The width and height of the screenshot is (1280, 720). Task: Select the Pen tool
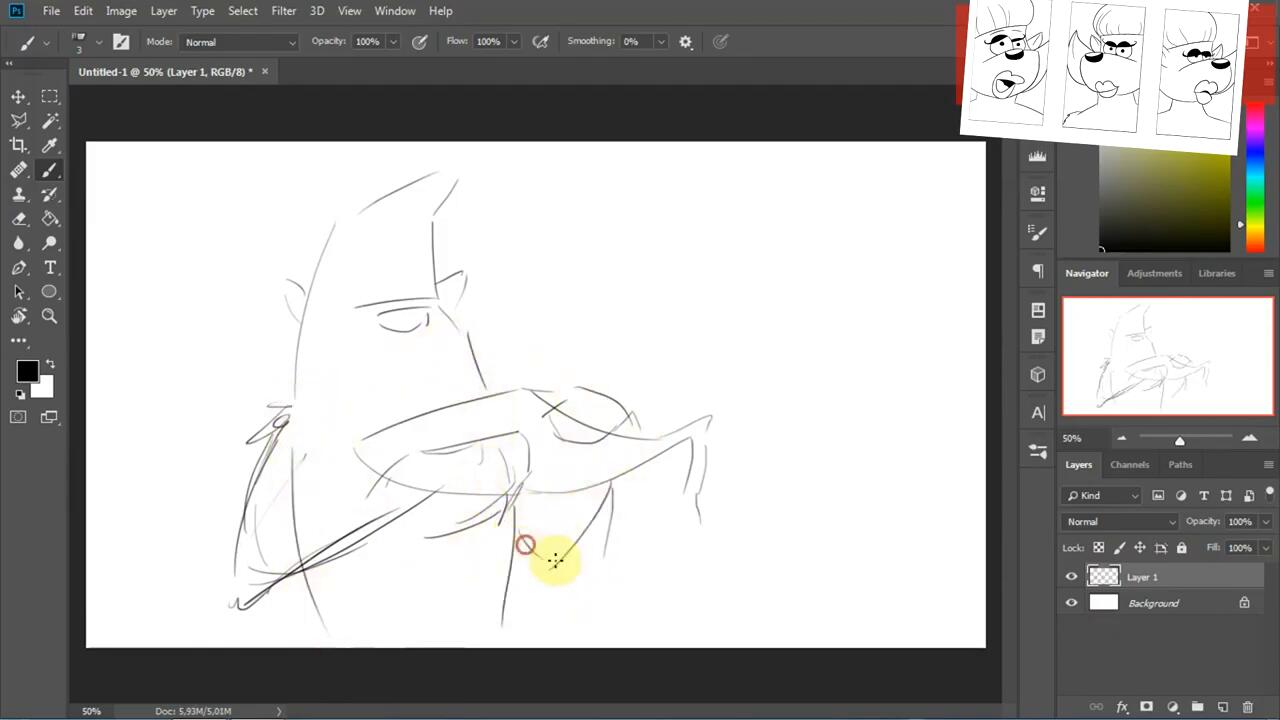[x=18, y=268]
